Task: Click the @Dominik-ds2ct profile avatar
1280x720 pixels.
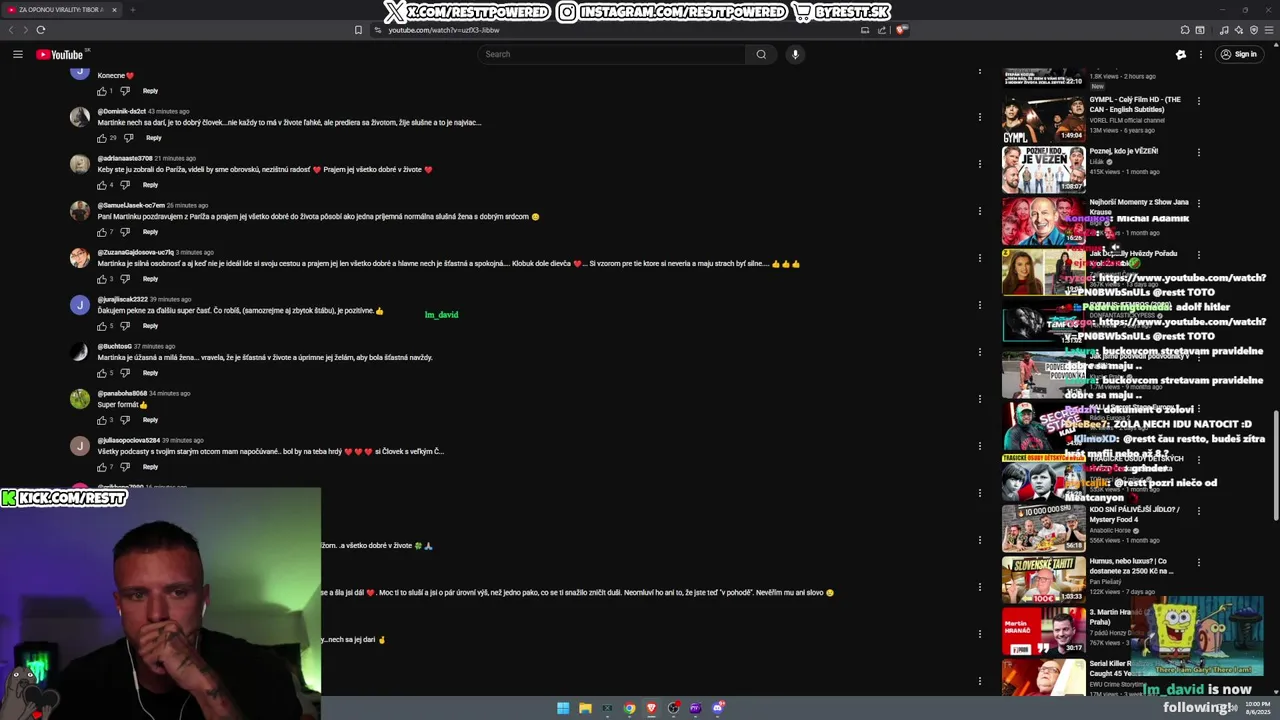Action: pos(80,117)
